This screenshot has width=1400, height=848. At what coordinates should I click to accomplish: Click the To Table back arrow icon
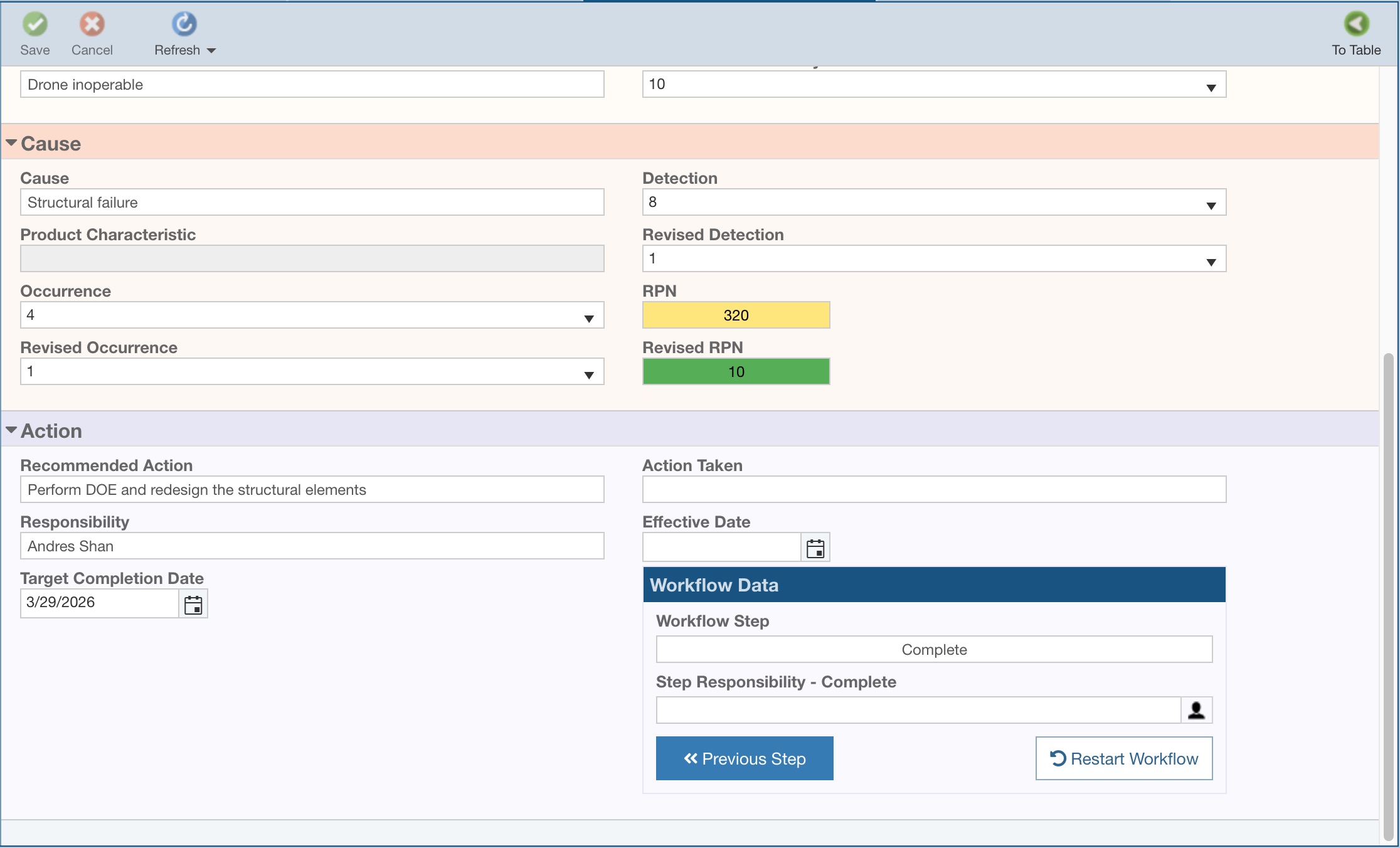point(1356,24)
